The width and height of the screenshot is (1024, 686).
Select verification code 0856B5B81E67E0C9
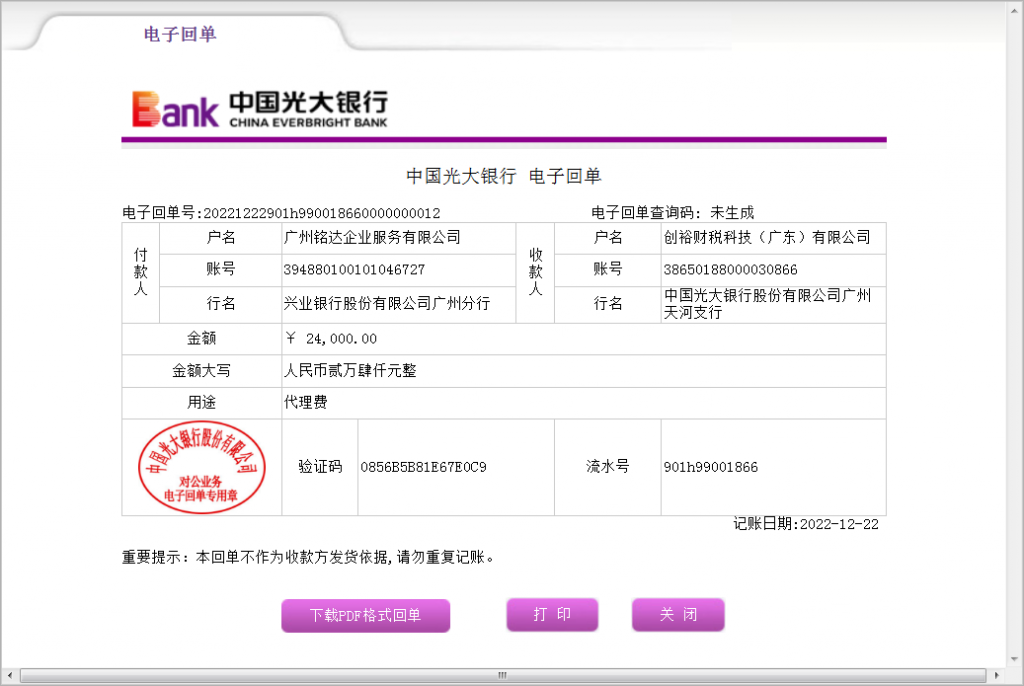point(423,467)
